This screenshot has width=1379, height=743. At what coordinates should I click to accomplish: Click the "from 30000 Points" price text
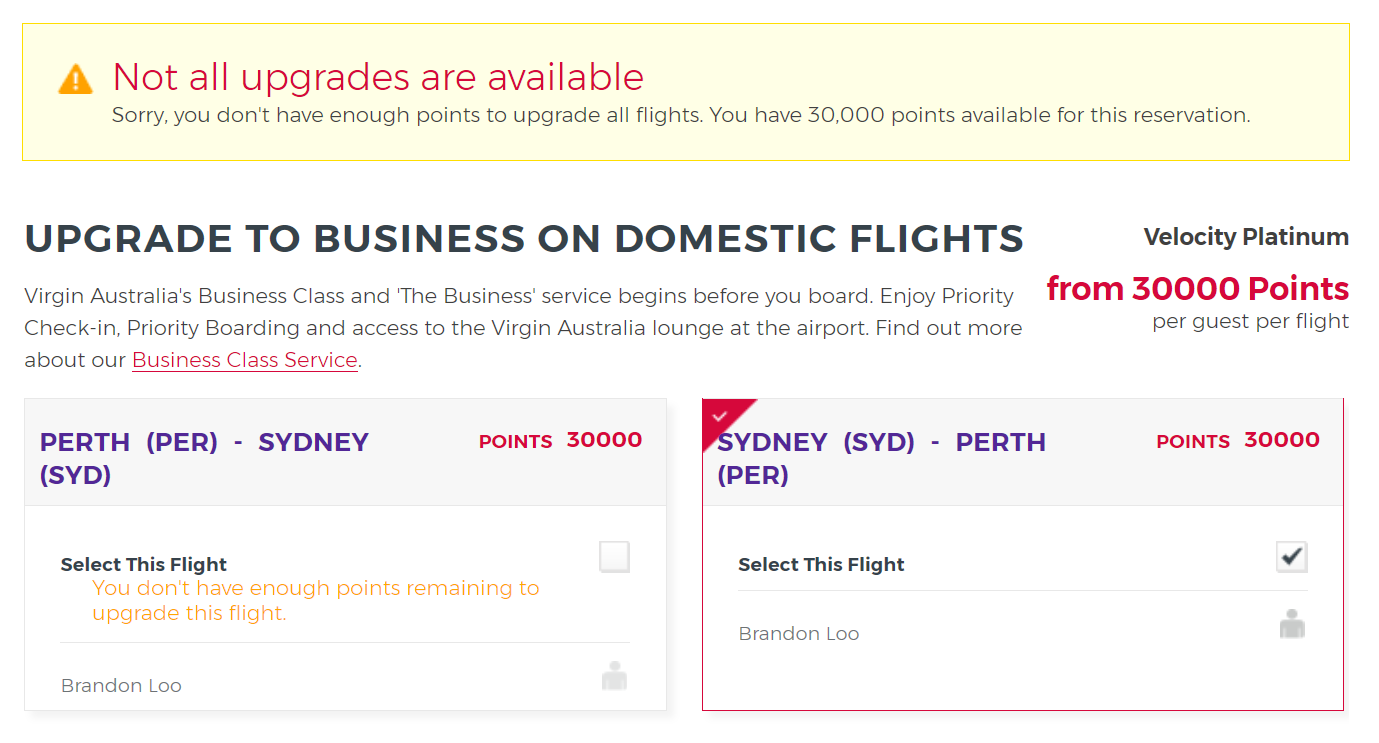[1197, 289]
